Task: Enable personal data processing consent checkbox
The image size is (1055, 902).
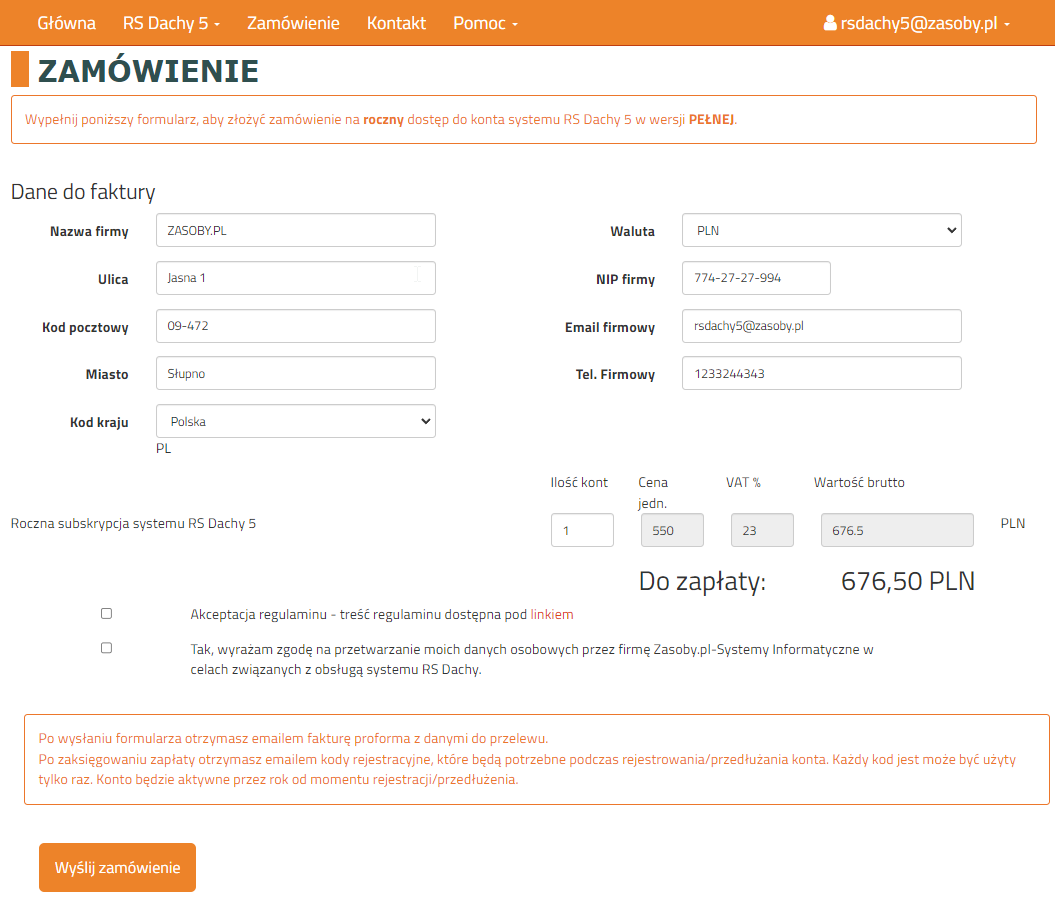Action: point(107,648)
